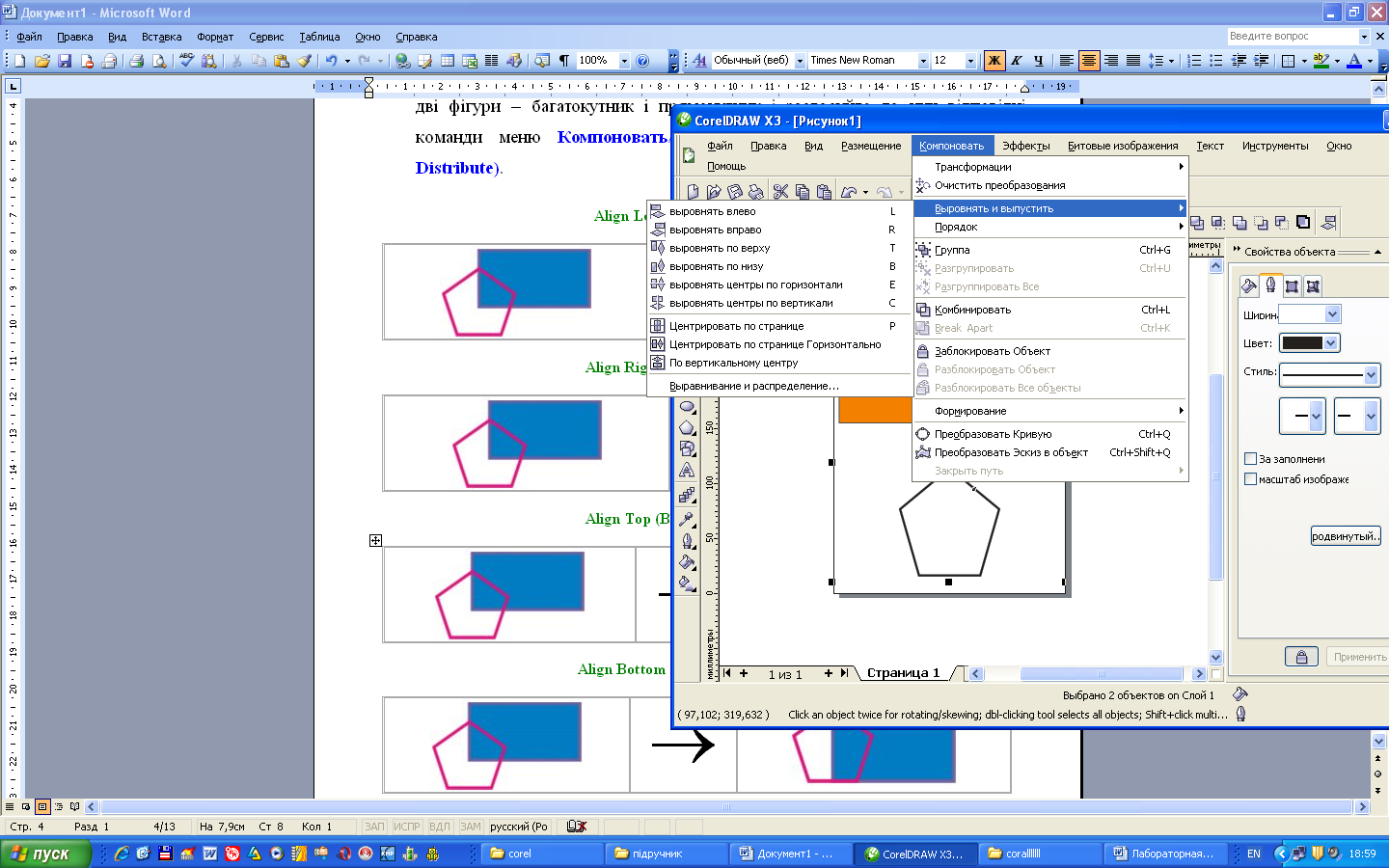Click Word's Columns icon

click(492, 61)
